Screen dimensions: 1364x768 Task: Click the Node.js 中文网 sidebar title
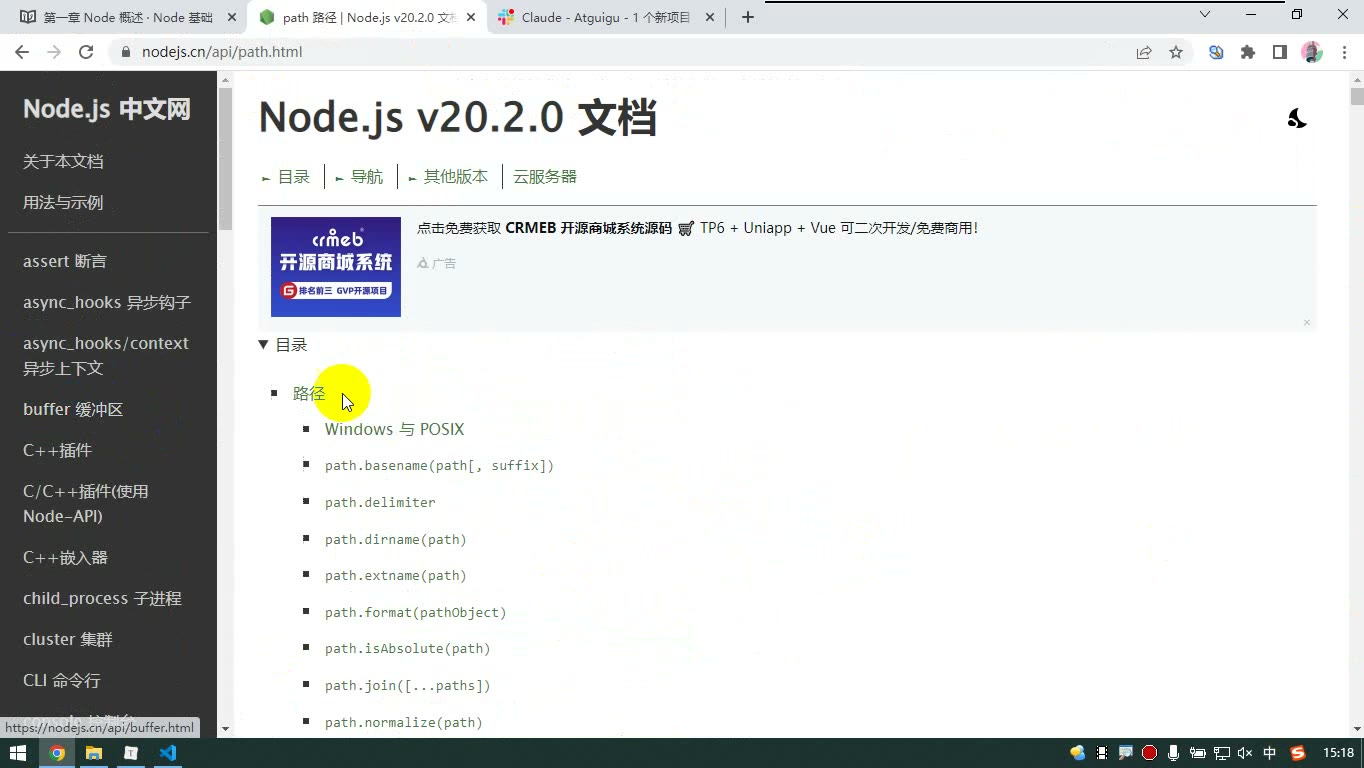click(107, 109)
